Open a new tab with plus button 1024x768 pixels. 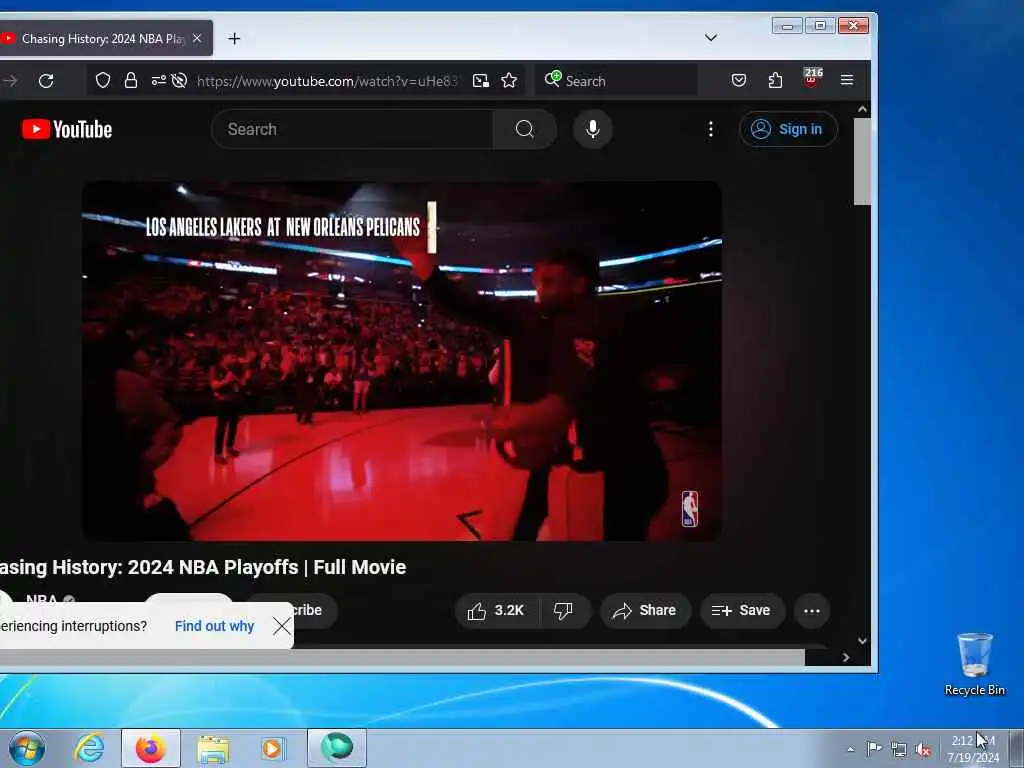click(234, 39)
